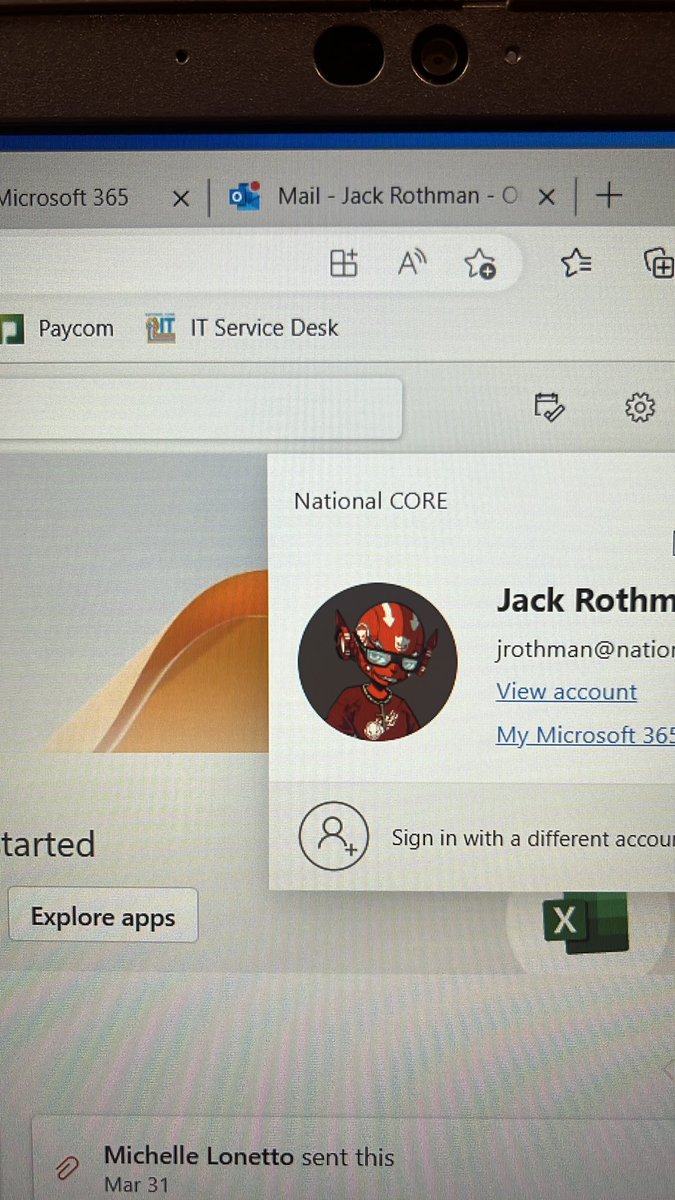The width and height of the screenshot is (675, 1200).
Task: Click Jack Rothman's profile picture
Action: coord(378,662)
